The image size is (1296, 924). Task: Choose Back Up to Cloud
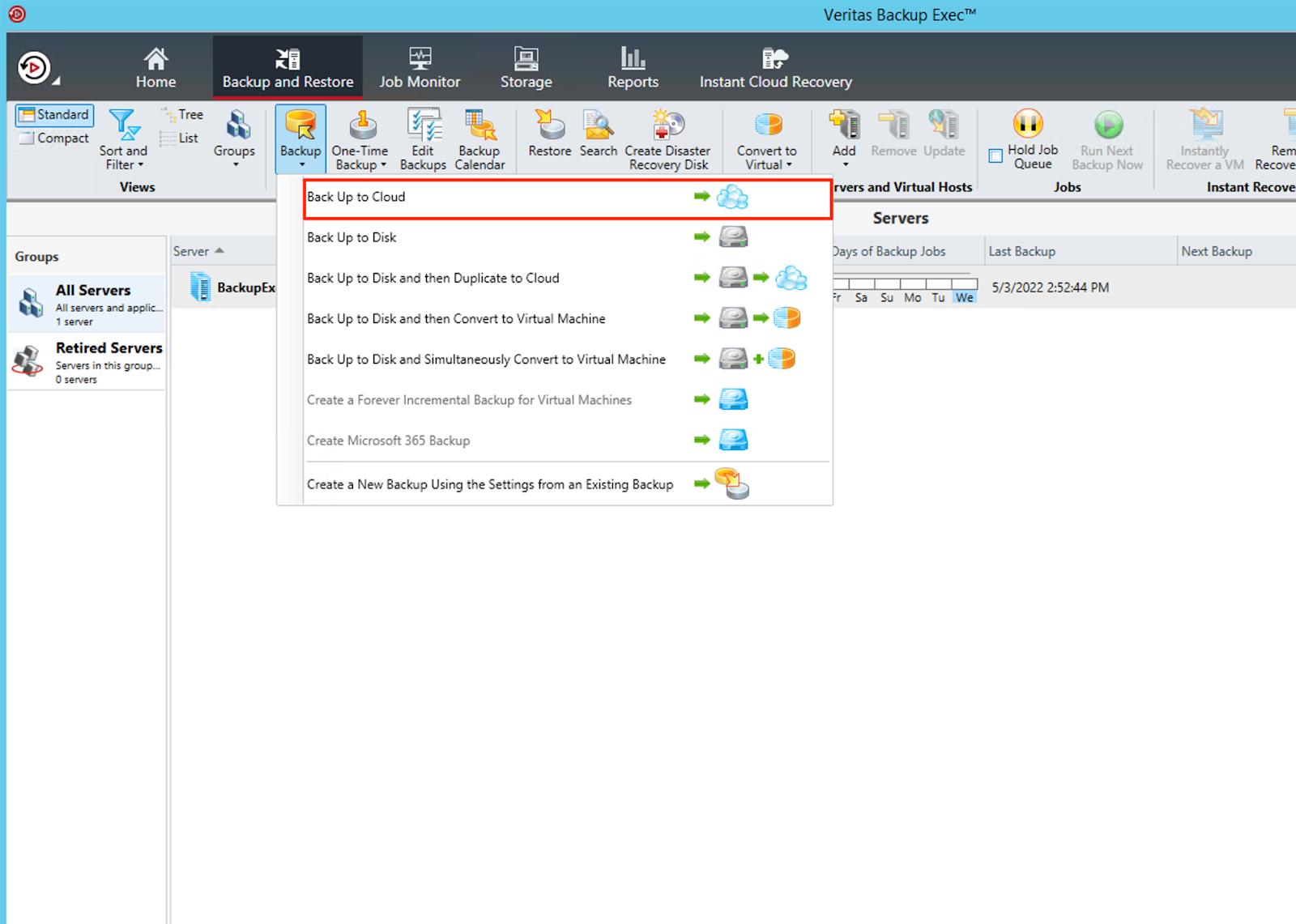(567, 198)
